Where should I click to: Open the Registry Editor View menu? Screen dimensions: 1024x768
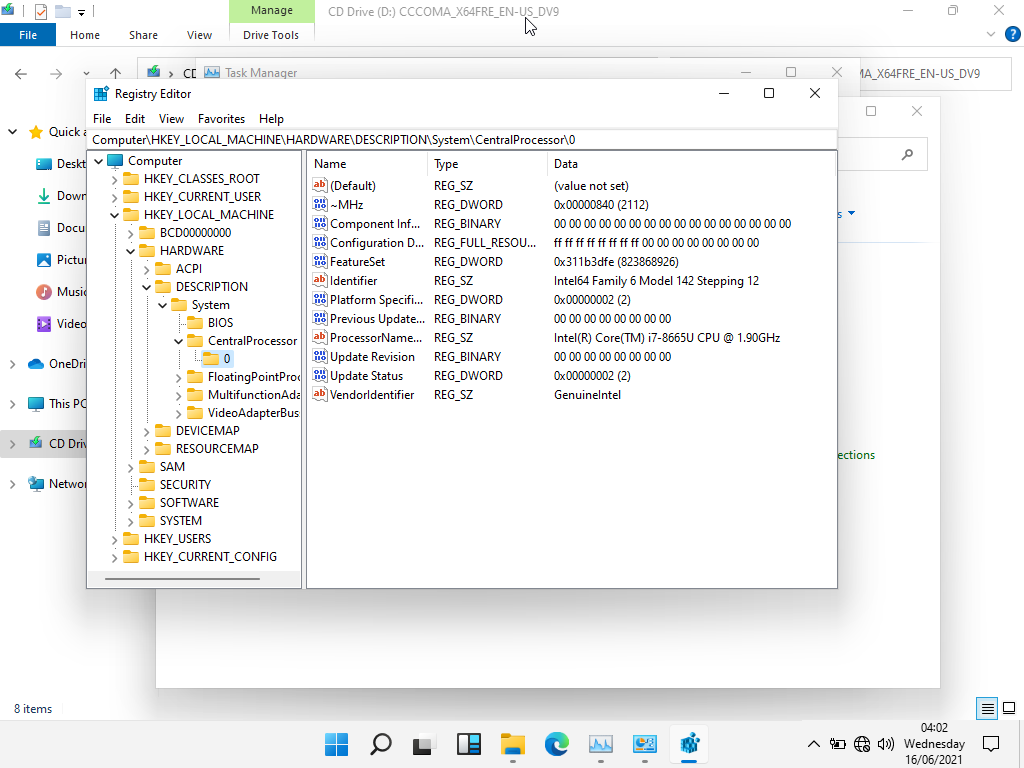171,119
